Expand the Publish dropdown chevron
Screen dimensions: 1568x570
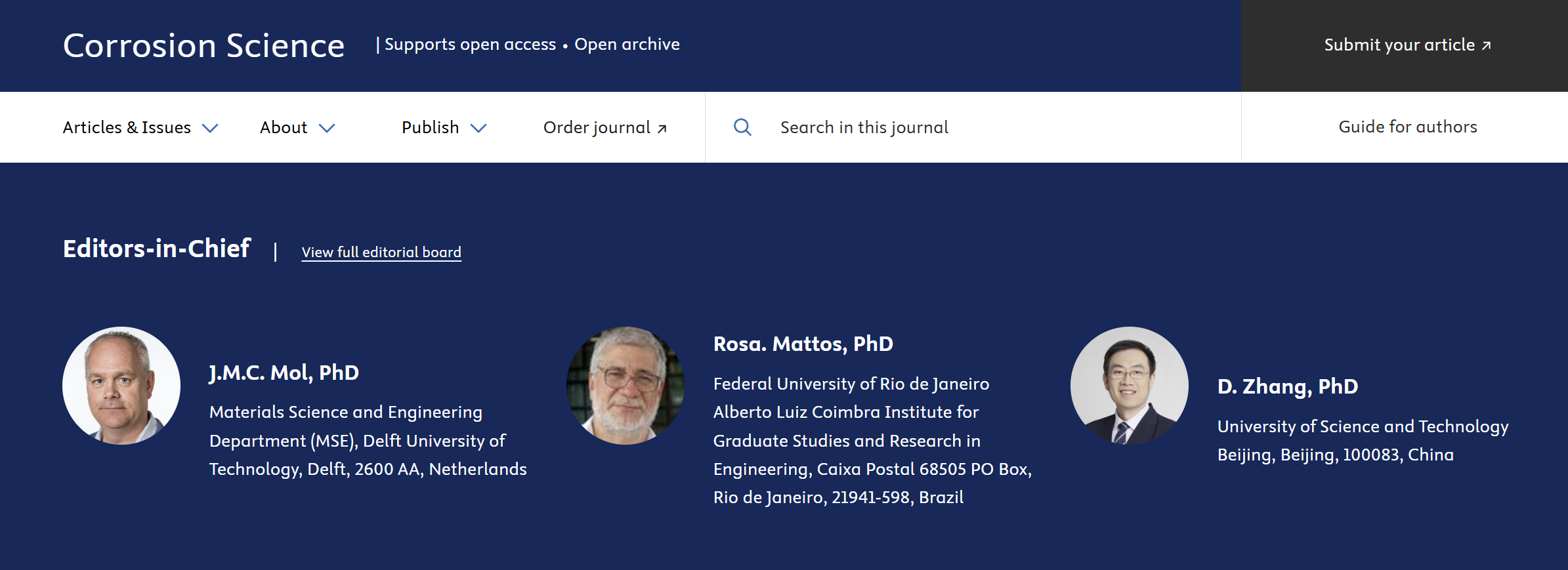tap(479, 128)
